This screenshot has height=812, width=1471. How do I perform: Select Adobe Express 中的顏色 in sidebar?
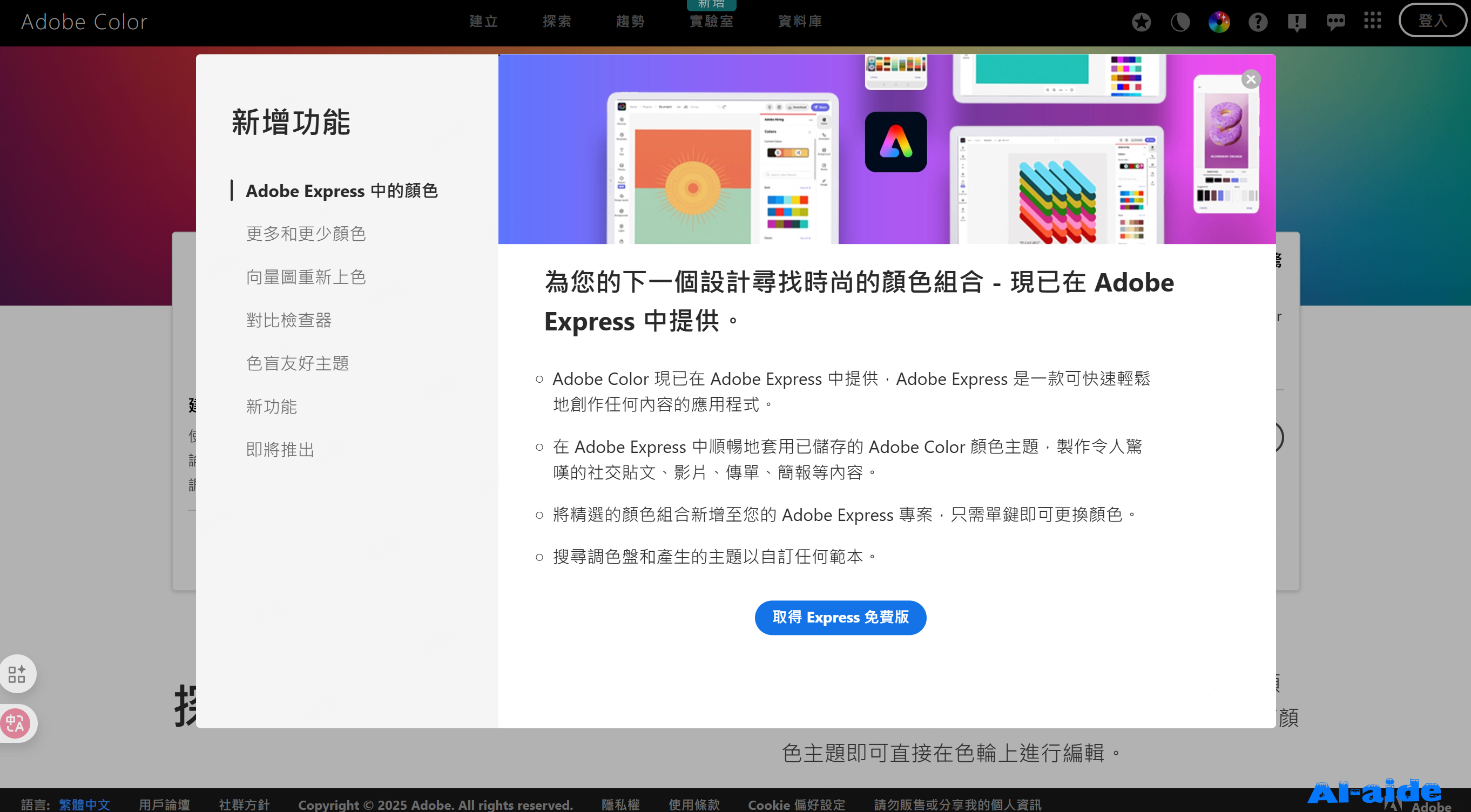(341, 191)
